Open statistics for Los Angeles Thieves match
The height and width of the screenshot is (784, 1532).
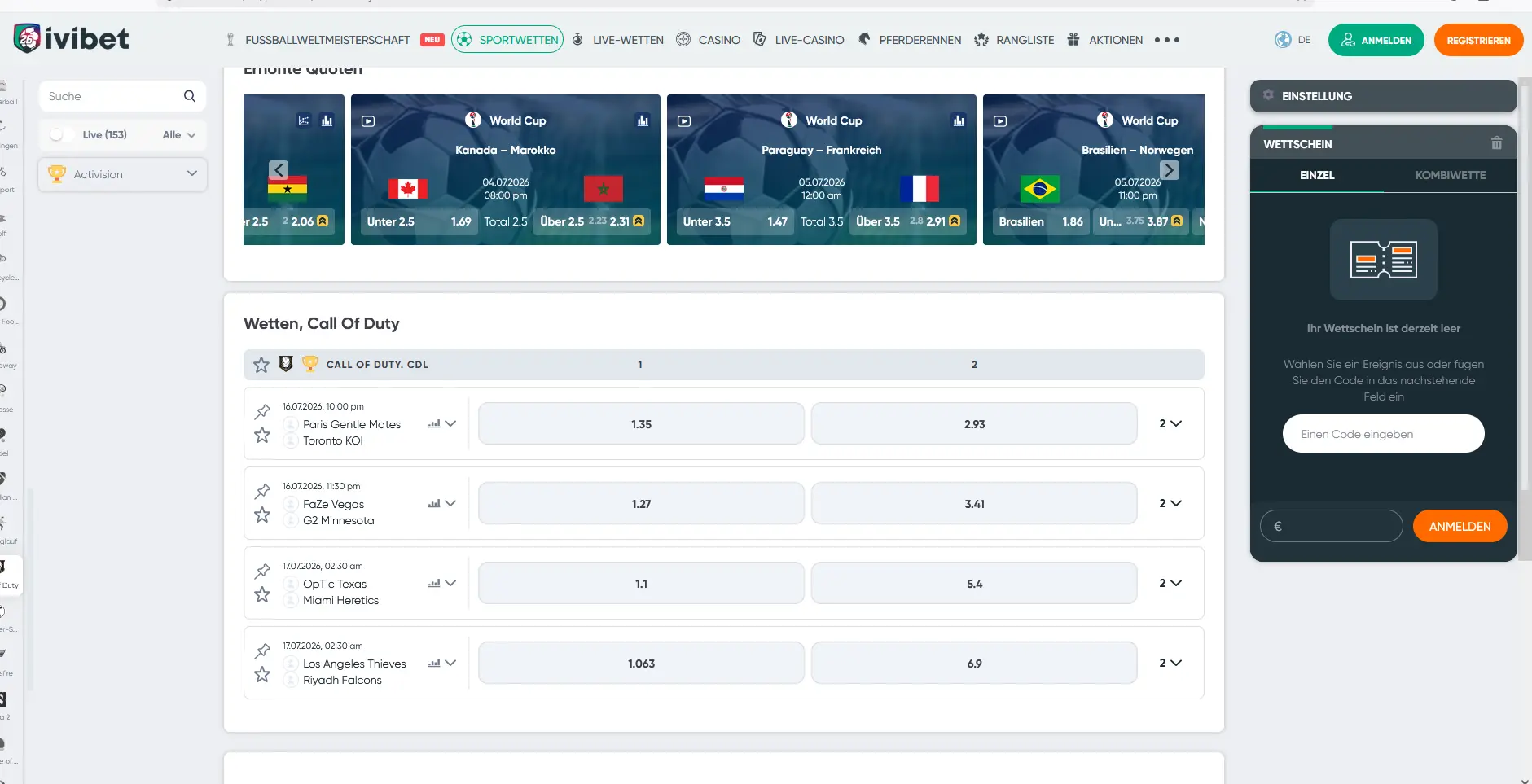[x=434, y=664]
